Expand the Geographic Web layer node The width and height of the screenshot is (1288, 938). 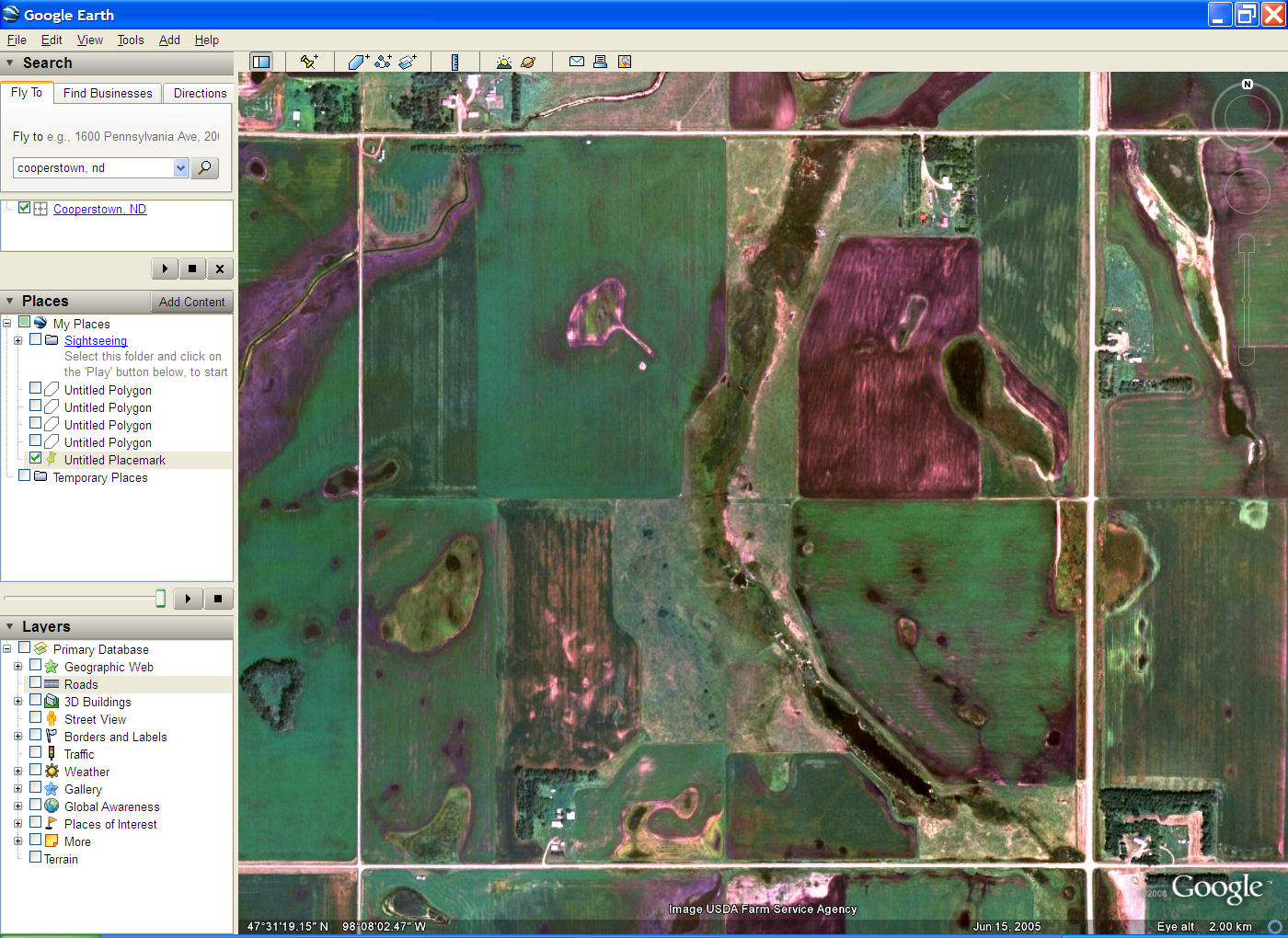[17, 667]
